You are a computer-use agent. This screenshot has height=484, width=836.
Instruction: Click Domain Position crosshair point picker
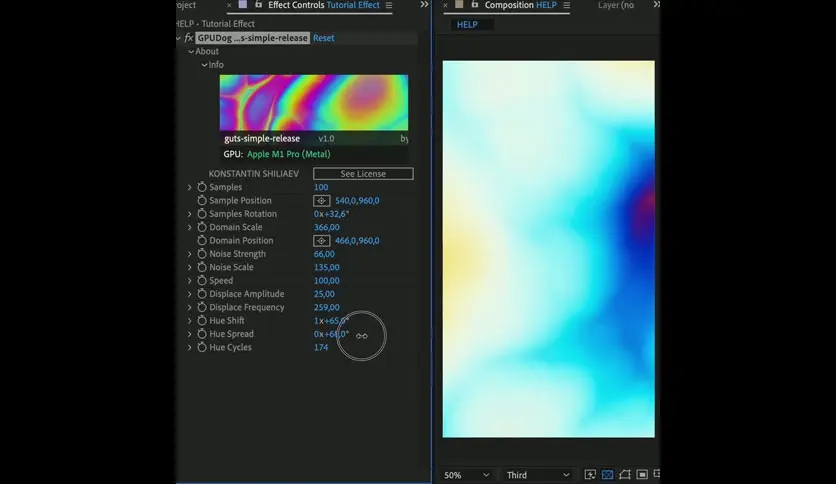point(321,241)
